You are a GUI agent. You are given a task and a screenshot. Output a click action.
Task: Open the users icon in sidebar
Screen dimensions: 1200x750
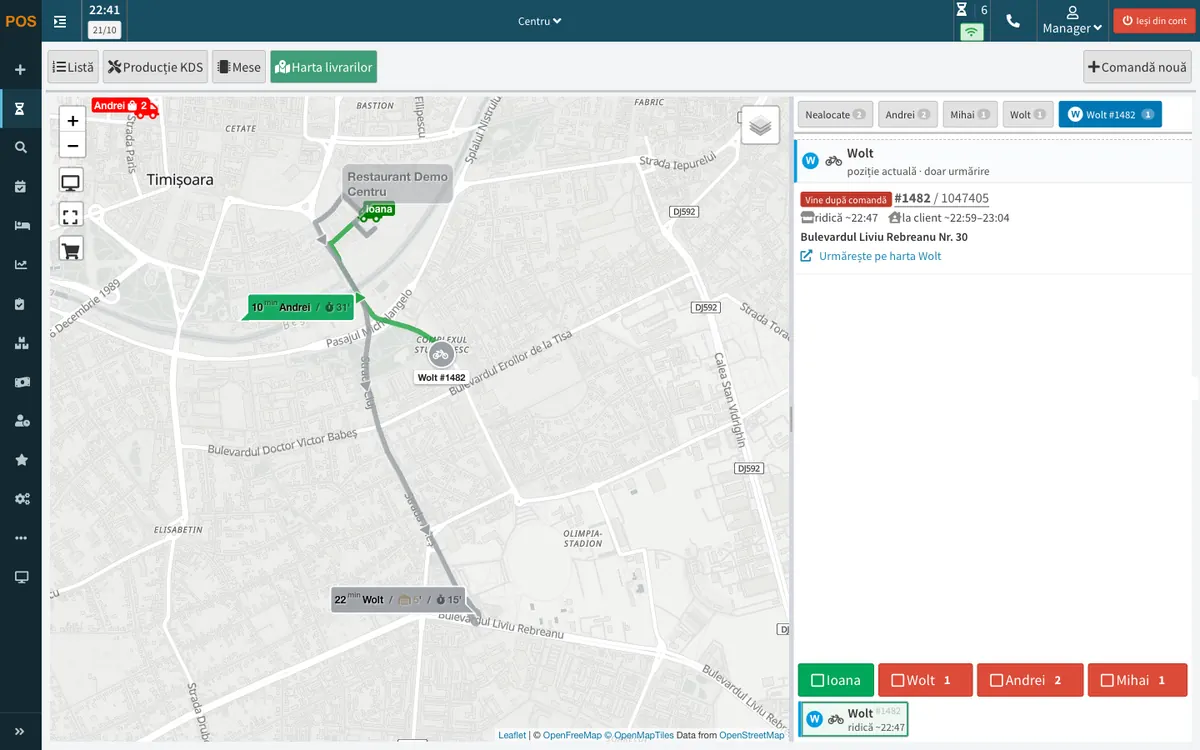point(20,420)
